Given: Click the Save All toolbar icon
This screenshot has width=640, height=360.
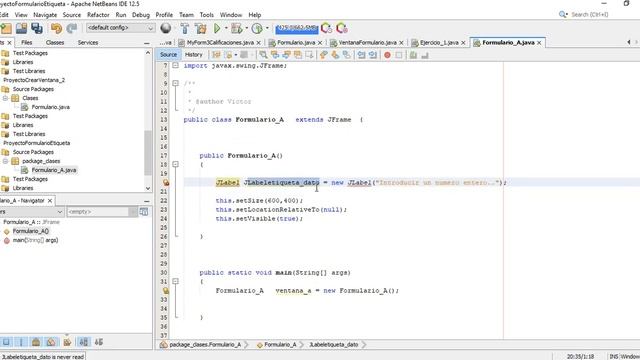Looking at the screenshot, I should click(37, 28).
